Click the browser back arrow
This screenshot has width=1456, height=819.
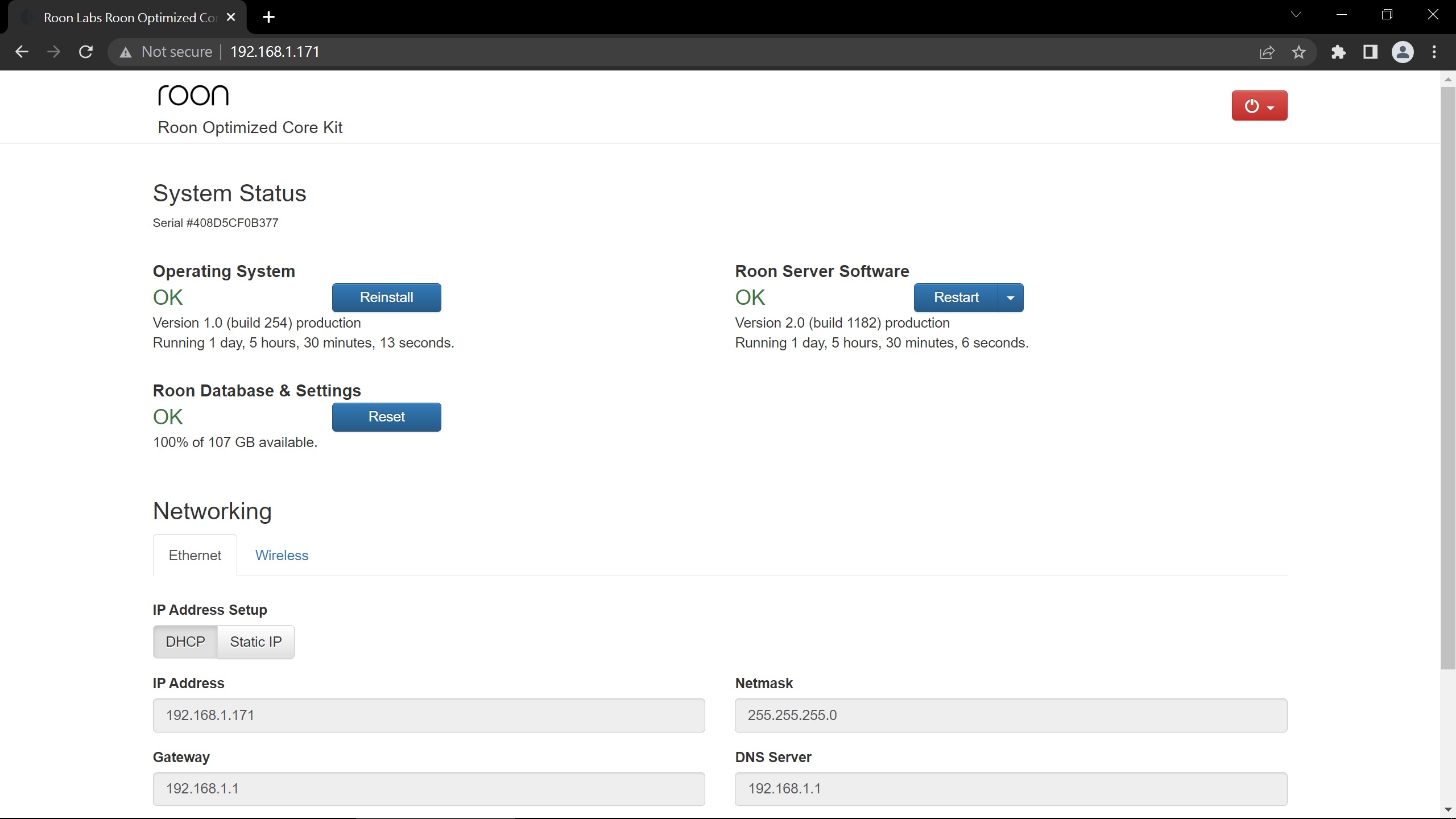tap(22, 52)
